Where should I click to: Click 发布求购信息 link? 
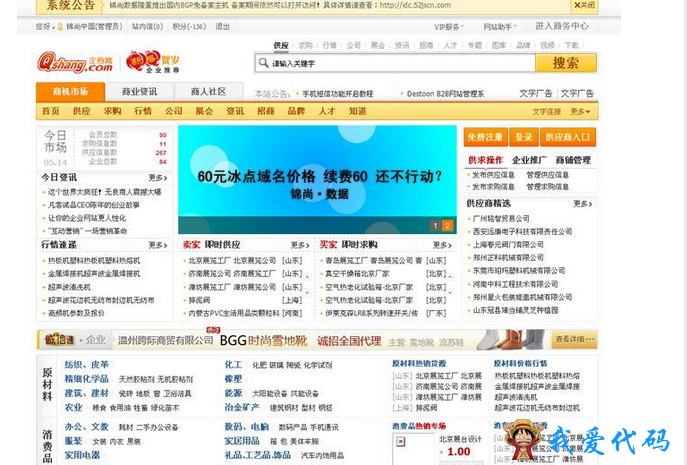point(493,187)
